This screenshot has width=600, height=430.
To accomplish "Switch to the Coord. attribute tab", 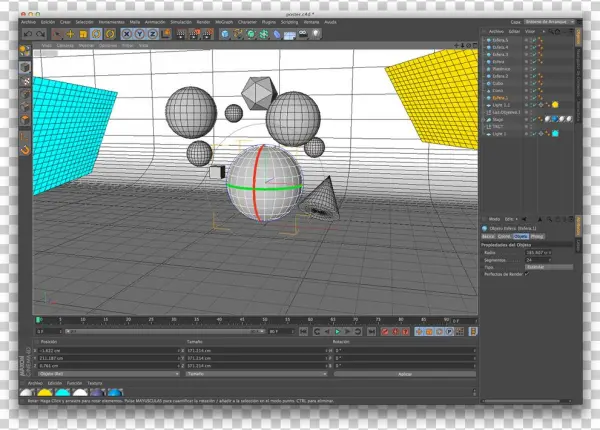I will point(504,237).
